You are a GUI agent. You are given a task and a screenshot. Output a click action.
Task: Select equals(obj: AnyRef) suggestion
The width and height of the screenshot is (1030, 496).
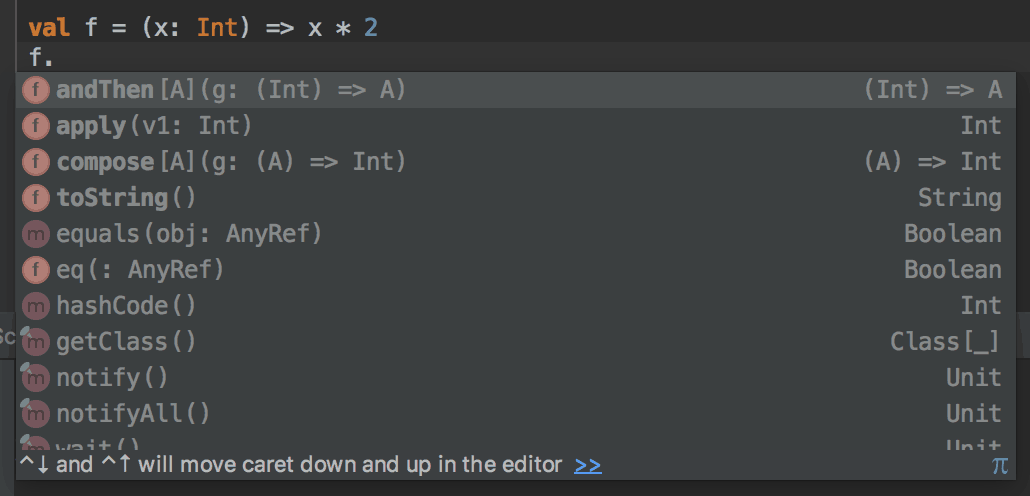tap(189, 234)
